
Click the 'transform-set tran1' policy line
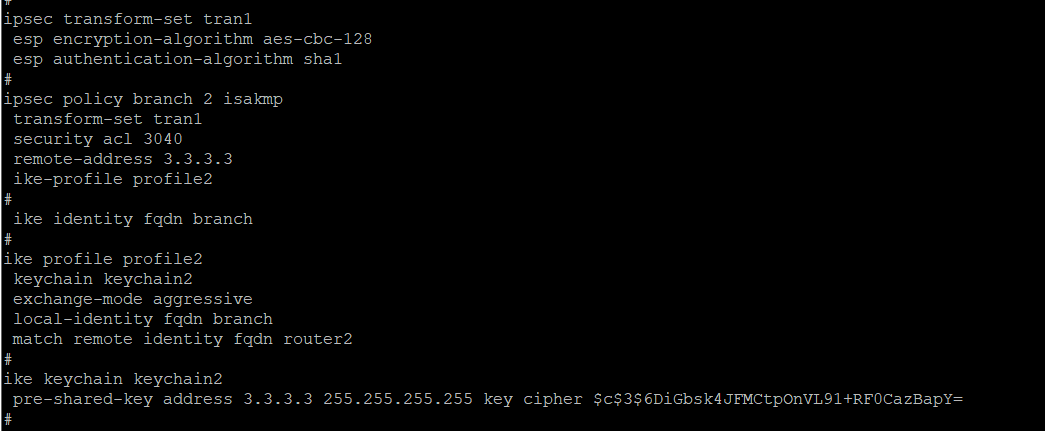point(107,119)
